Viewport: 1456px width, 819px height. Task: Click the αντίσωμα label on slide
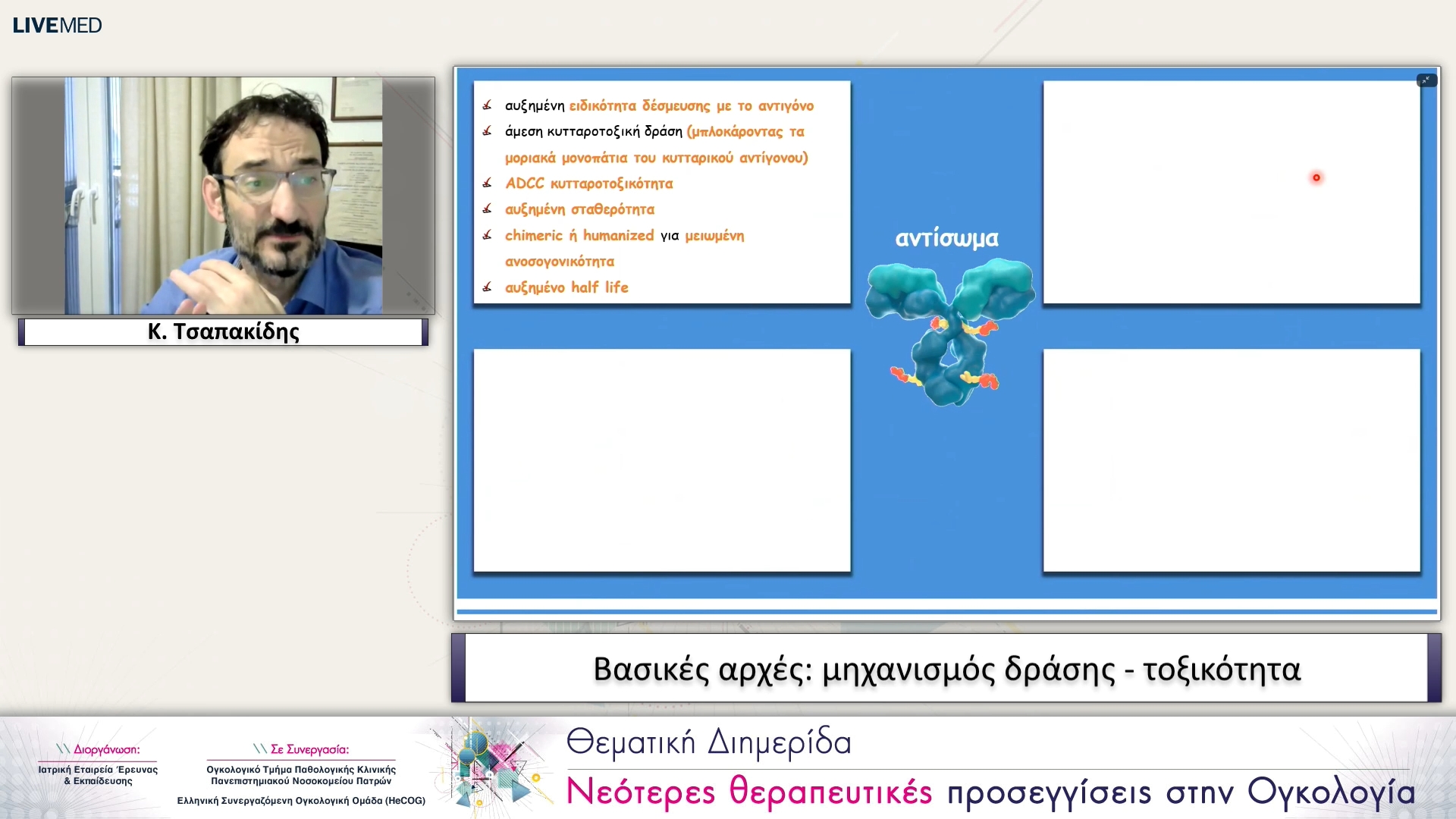(x=946, y=238)
